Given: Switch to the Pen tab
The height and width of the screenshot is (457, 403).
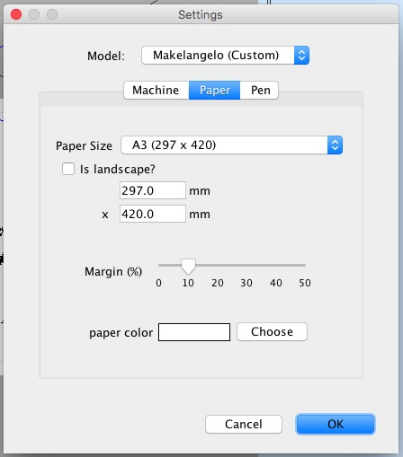Looking at the screenshot, I should [259, 90].
